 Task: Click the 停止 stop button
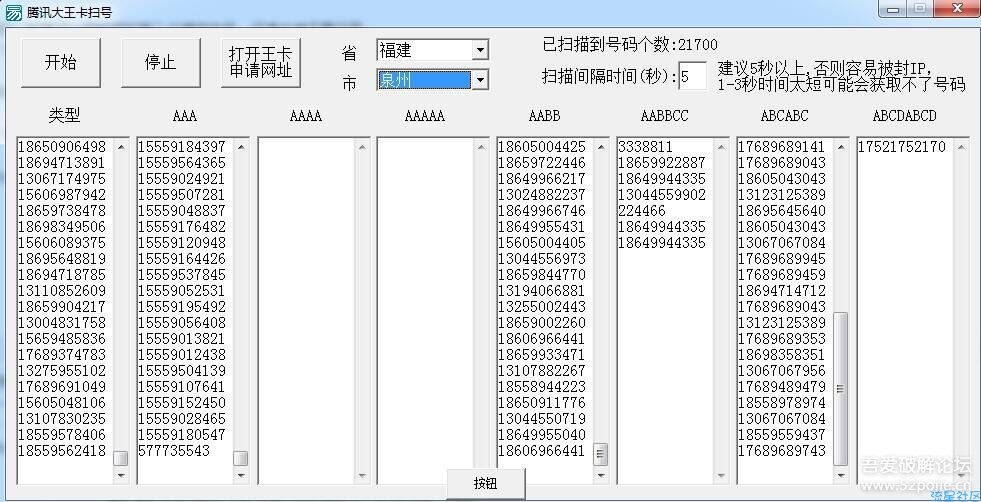tap(161, 63)
